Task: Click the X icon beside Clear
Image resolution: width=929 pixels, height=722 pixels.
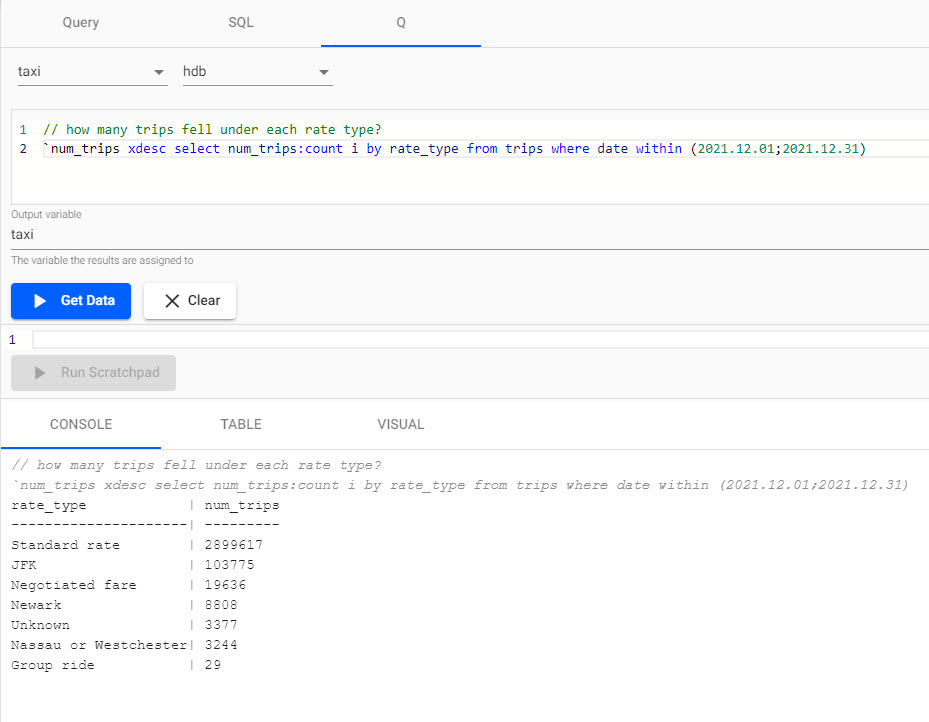Action: point(172,301)
